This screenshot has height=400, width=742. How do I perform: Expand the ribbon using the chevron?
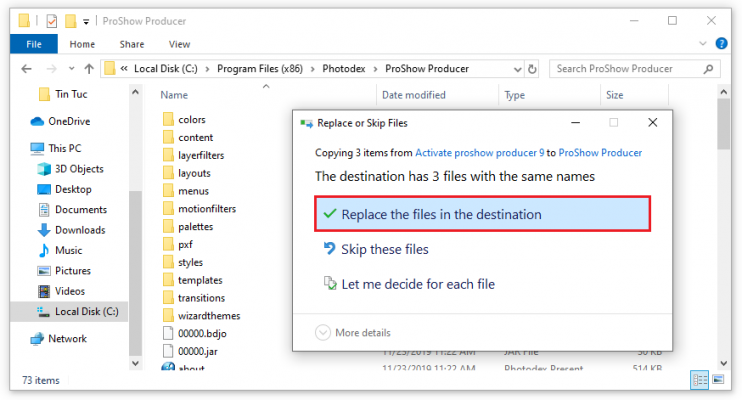click(x=705, y=44)
